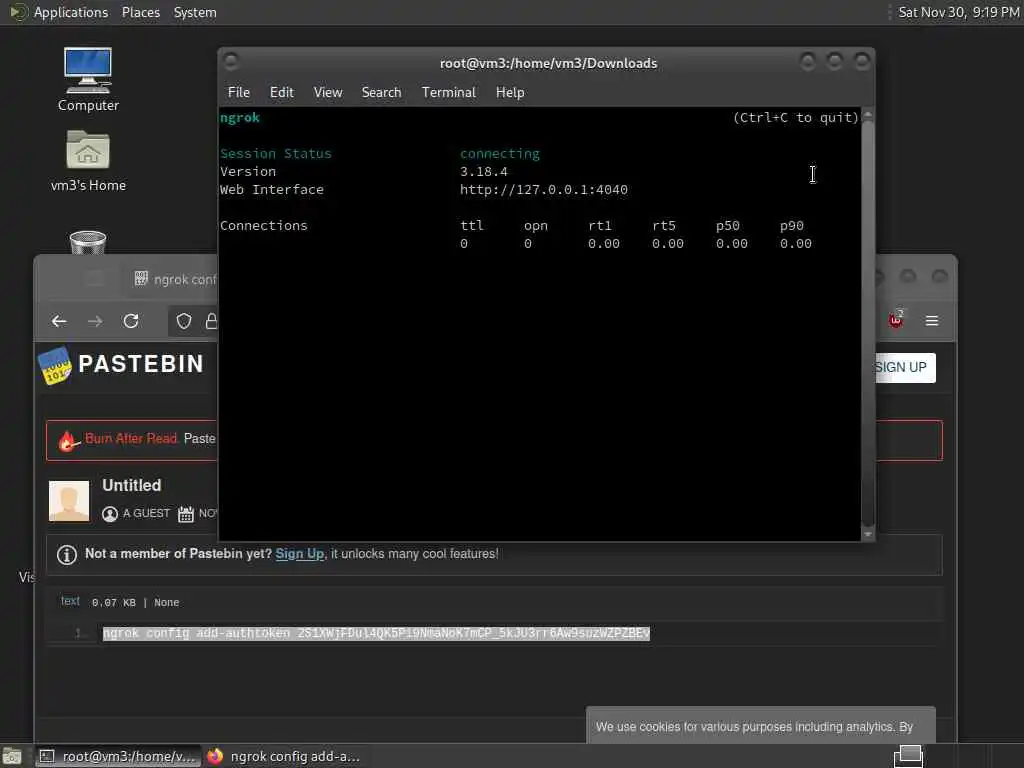The height and width of the screenshot is (768, 1024).
Task: Click the browser back arrow
Action: click(59, 321)
